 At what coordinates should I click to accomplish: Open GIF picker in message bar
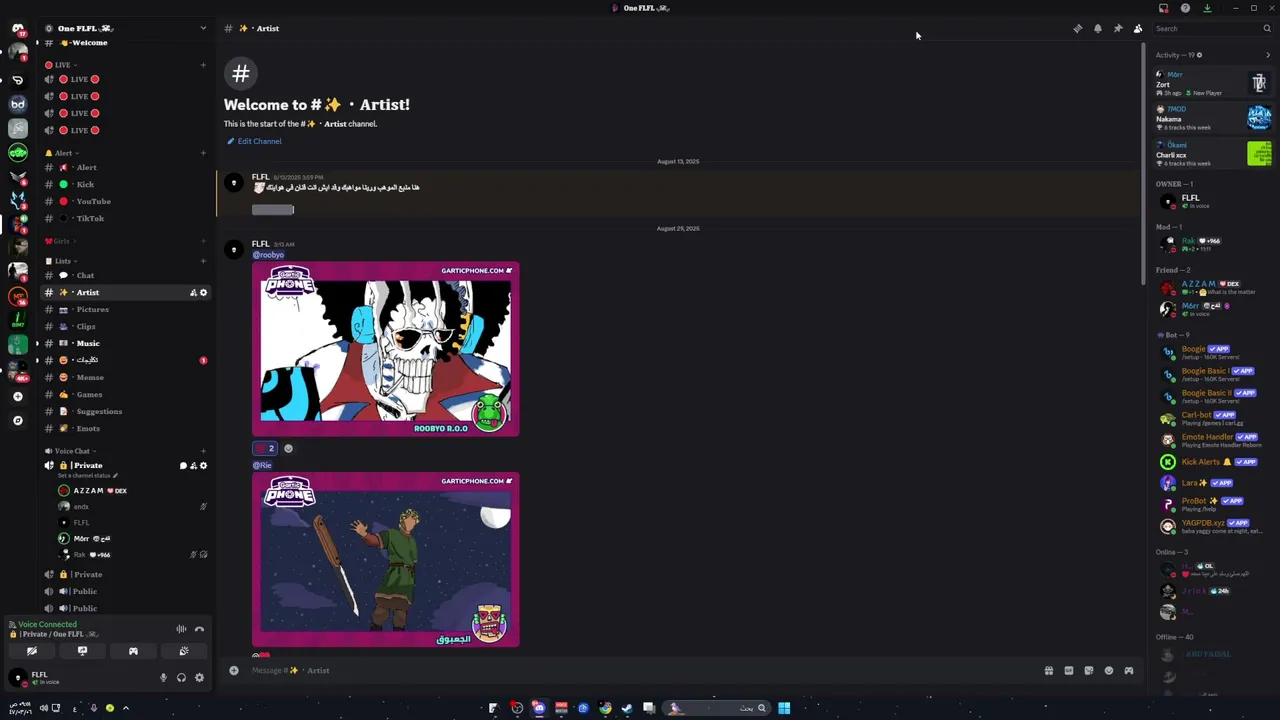[1069, 671]
